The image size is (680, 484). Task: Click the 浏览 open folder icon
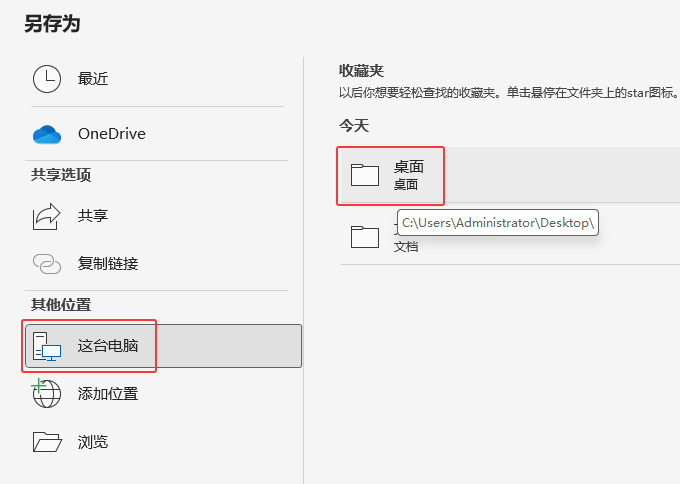[x=47, y=441]
